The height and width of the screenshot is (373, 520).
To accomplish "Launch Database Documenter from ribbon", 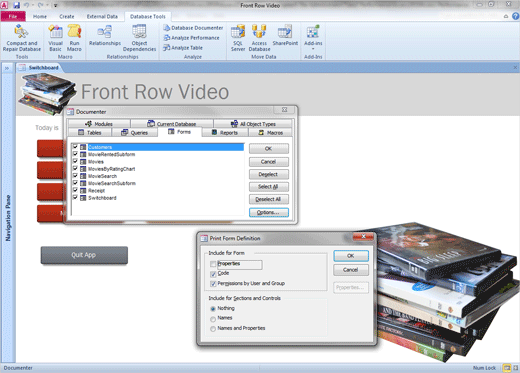I will point(193,28).
